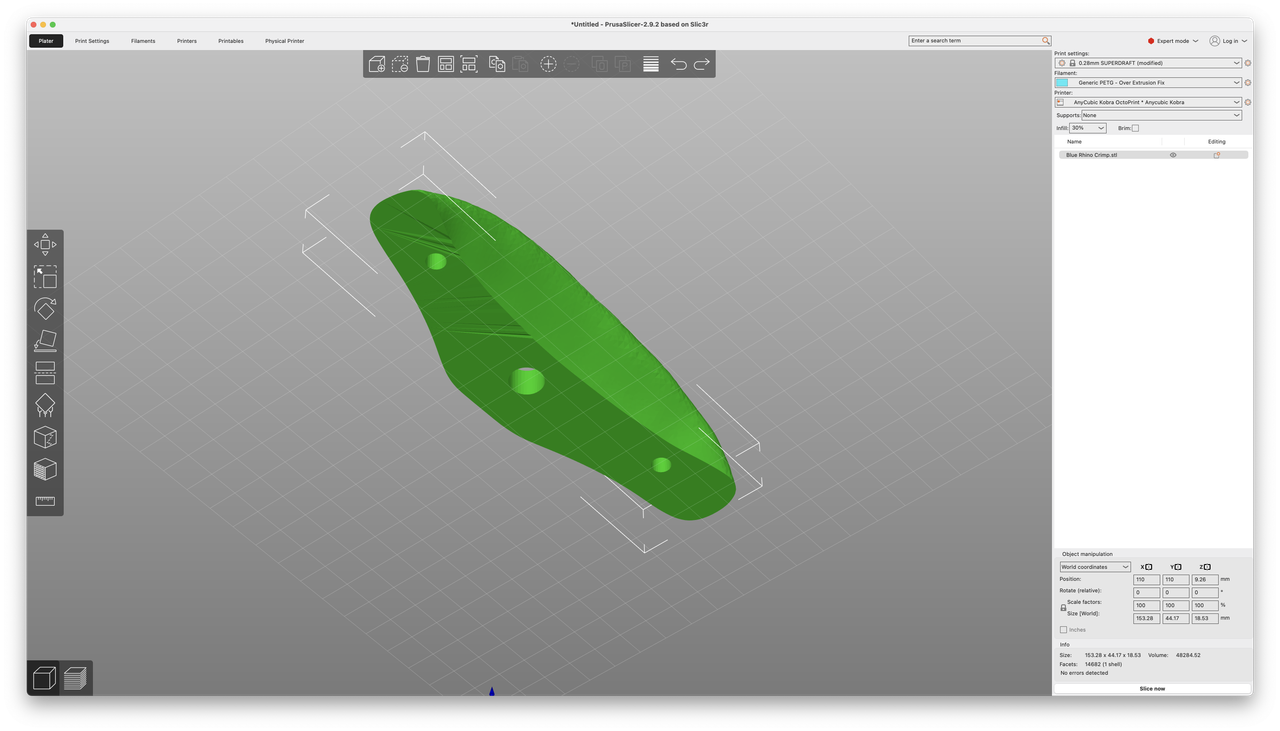Switch to sliced layers preview view
The height and width of the screenshot is (731, 1280).
75,679
